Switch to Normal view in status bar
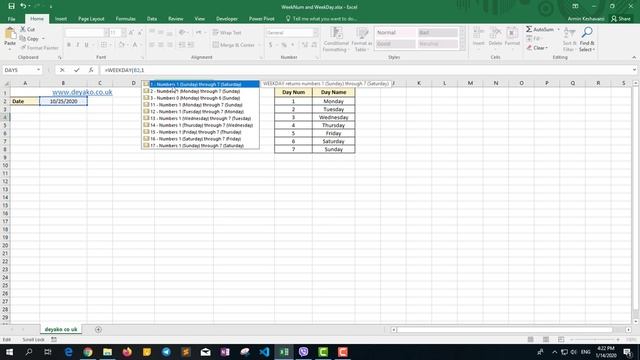640x360 pixels. 531,340
